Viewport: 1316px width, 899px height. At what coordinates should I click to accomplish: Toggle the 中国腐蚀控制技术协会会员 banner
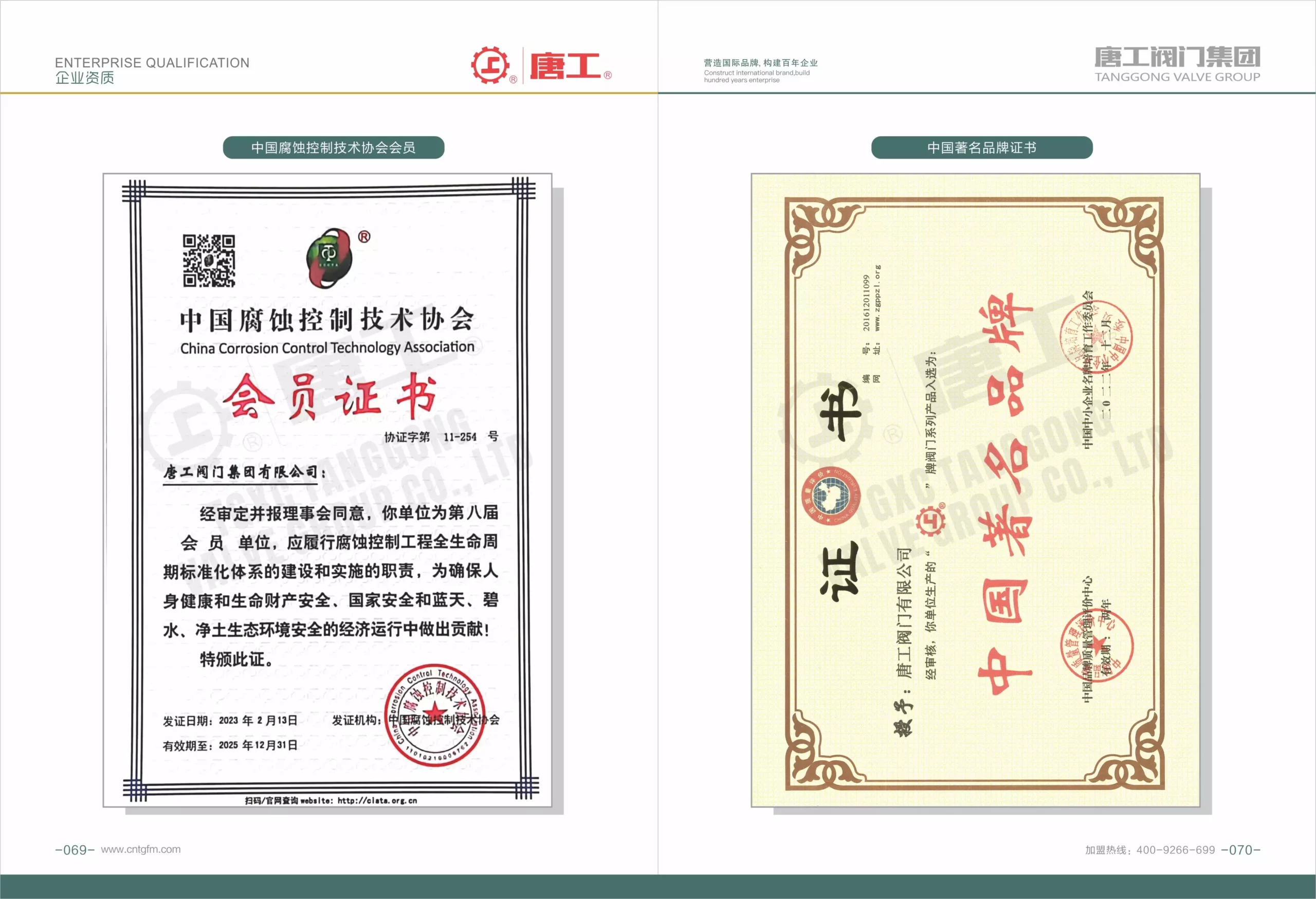coord(334,146)
